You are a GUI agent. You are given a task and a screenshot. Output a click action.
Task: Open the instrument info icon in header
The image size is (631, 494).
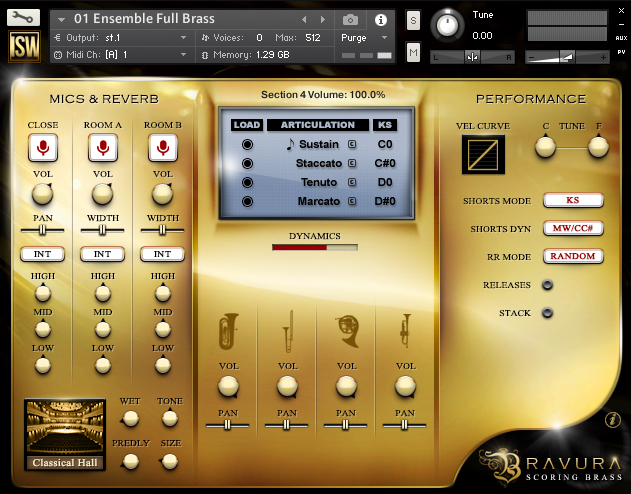tap(380, 20)
